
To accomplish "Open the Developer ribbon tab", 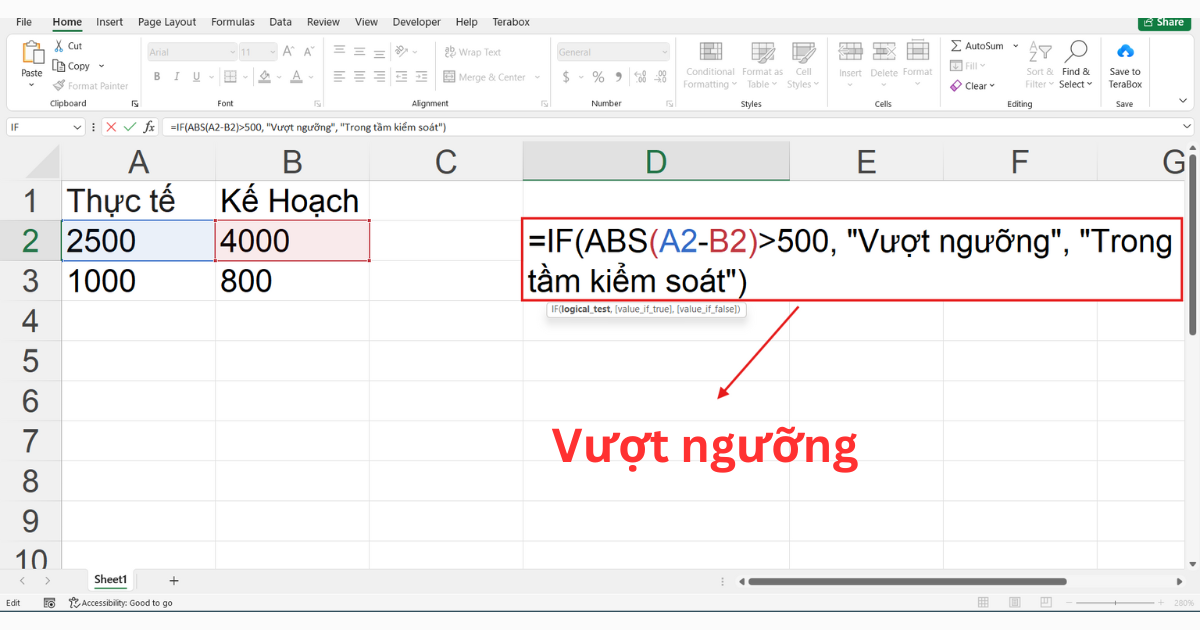I will [x=416, y=21].
